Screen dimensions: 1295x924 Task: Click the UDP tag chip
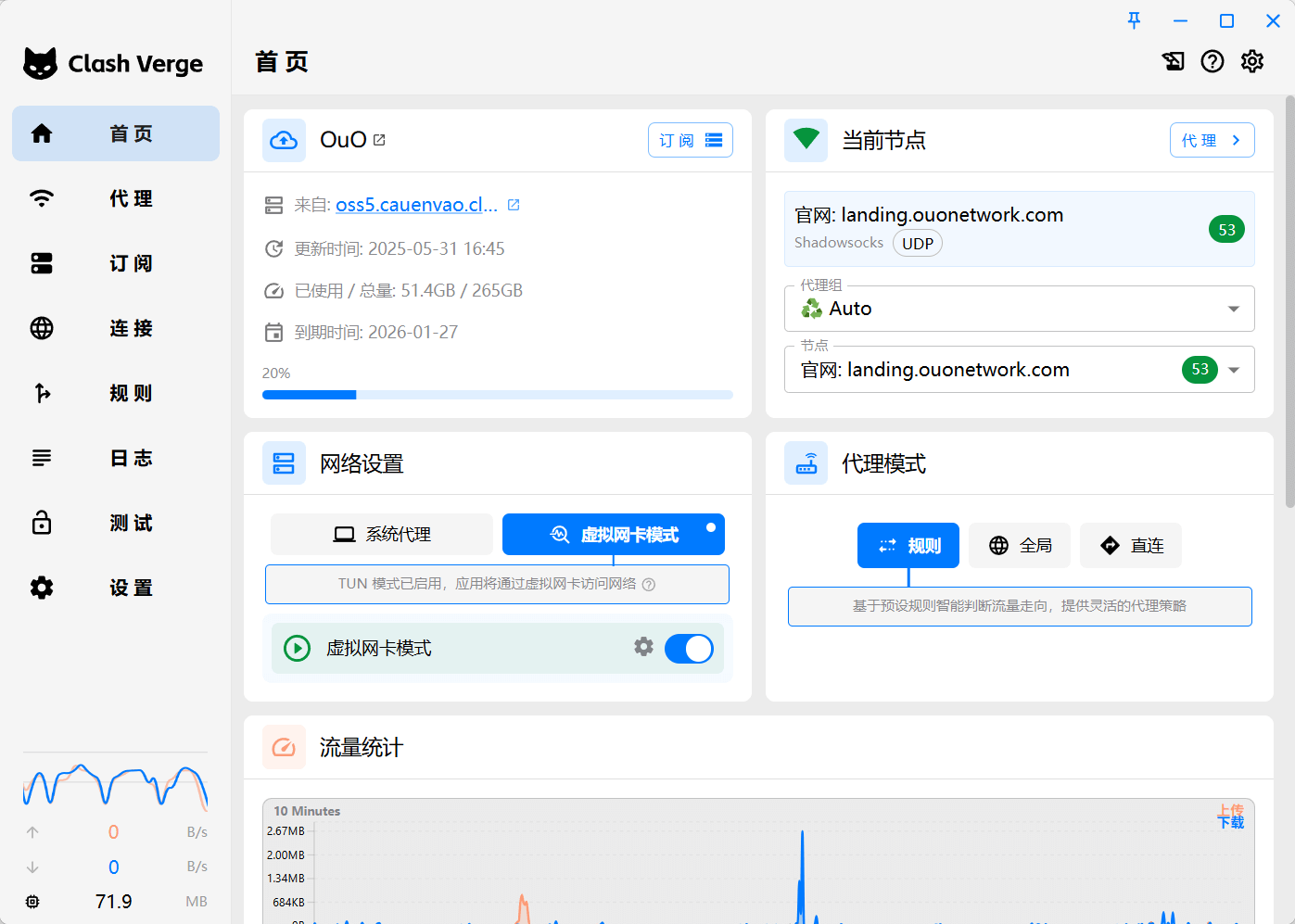pyautogui.click(x=918, y=244)
